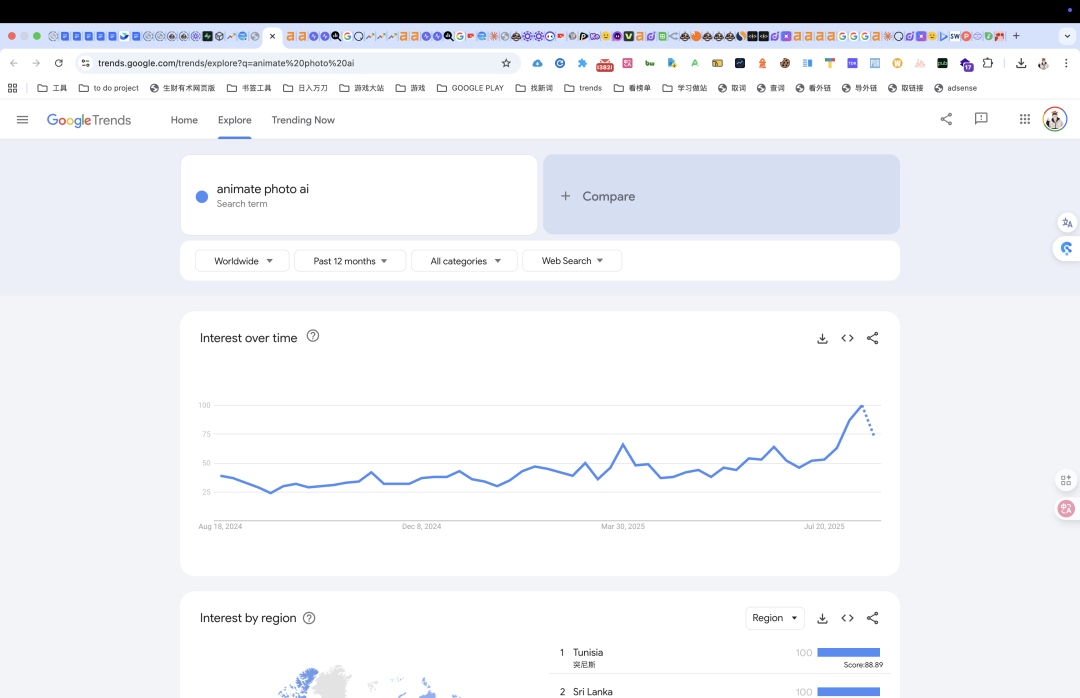Bookmark this page with the star icon

tap(506, 63)
